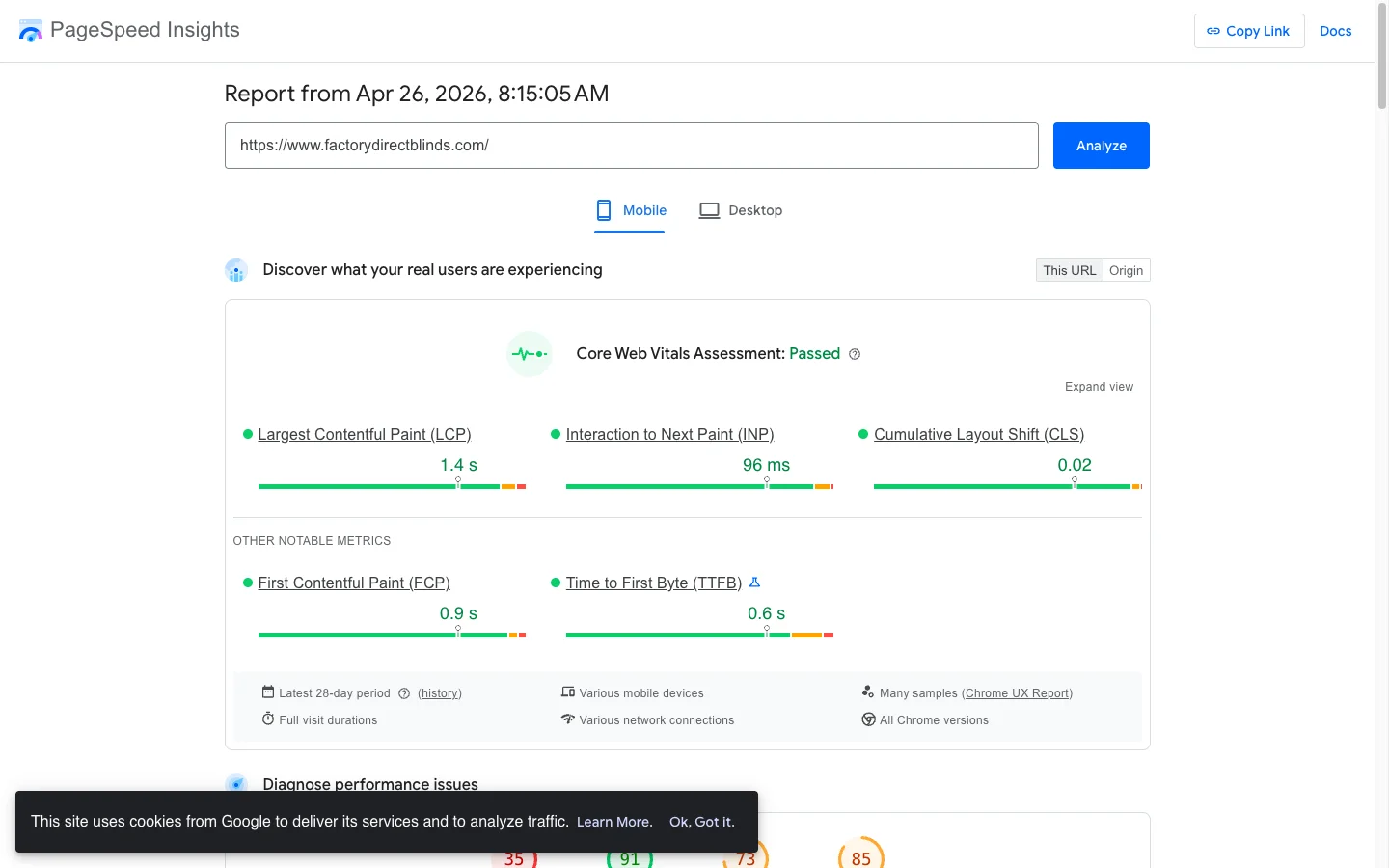Switch to the Mobile tab

coord(631,210)
